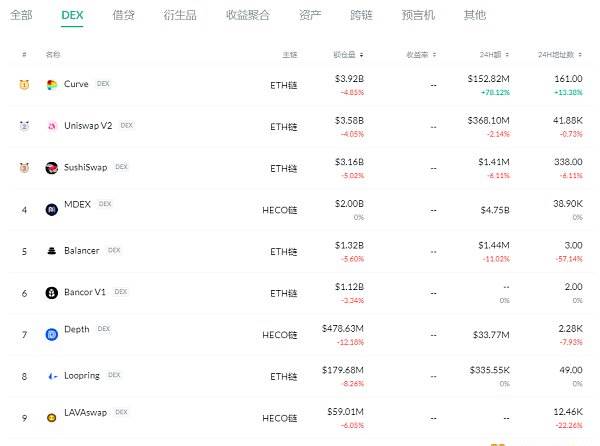Select the 全部 tab
Screen dimensions: 600x446
[21, 15]
